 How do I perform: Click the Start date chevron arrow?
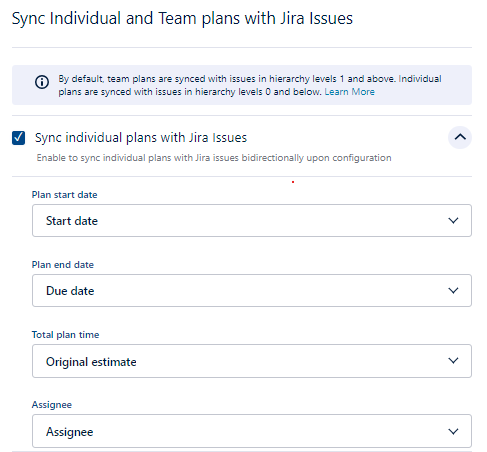click(x=453, y=220)
